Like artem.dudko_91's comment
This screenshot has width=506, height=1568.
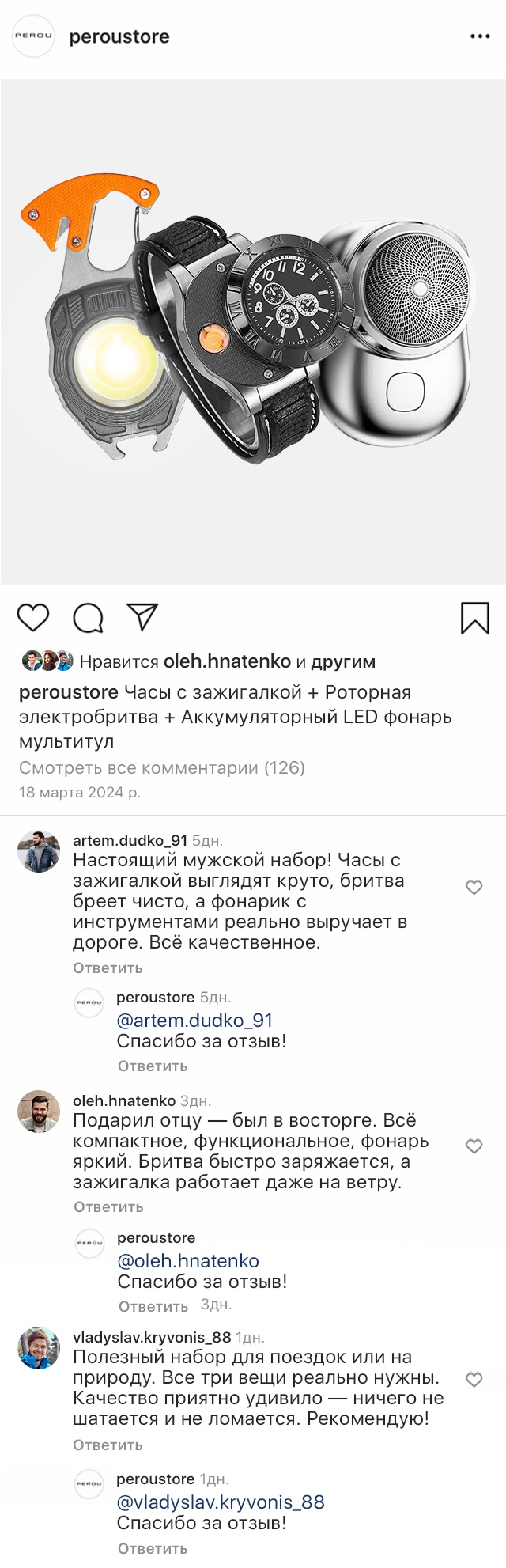click(474, 888)
